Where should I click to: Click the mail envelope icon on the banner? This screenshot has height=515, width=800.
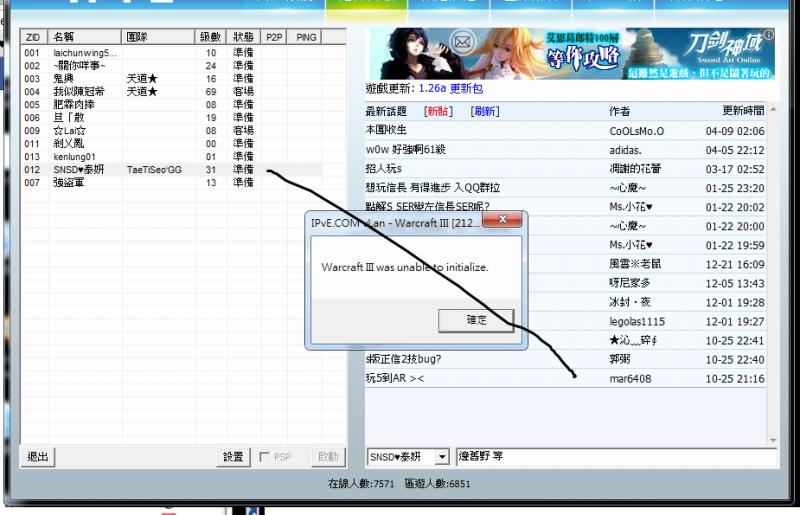point(462,42)
